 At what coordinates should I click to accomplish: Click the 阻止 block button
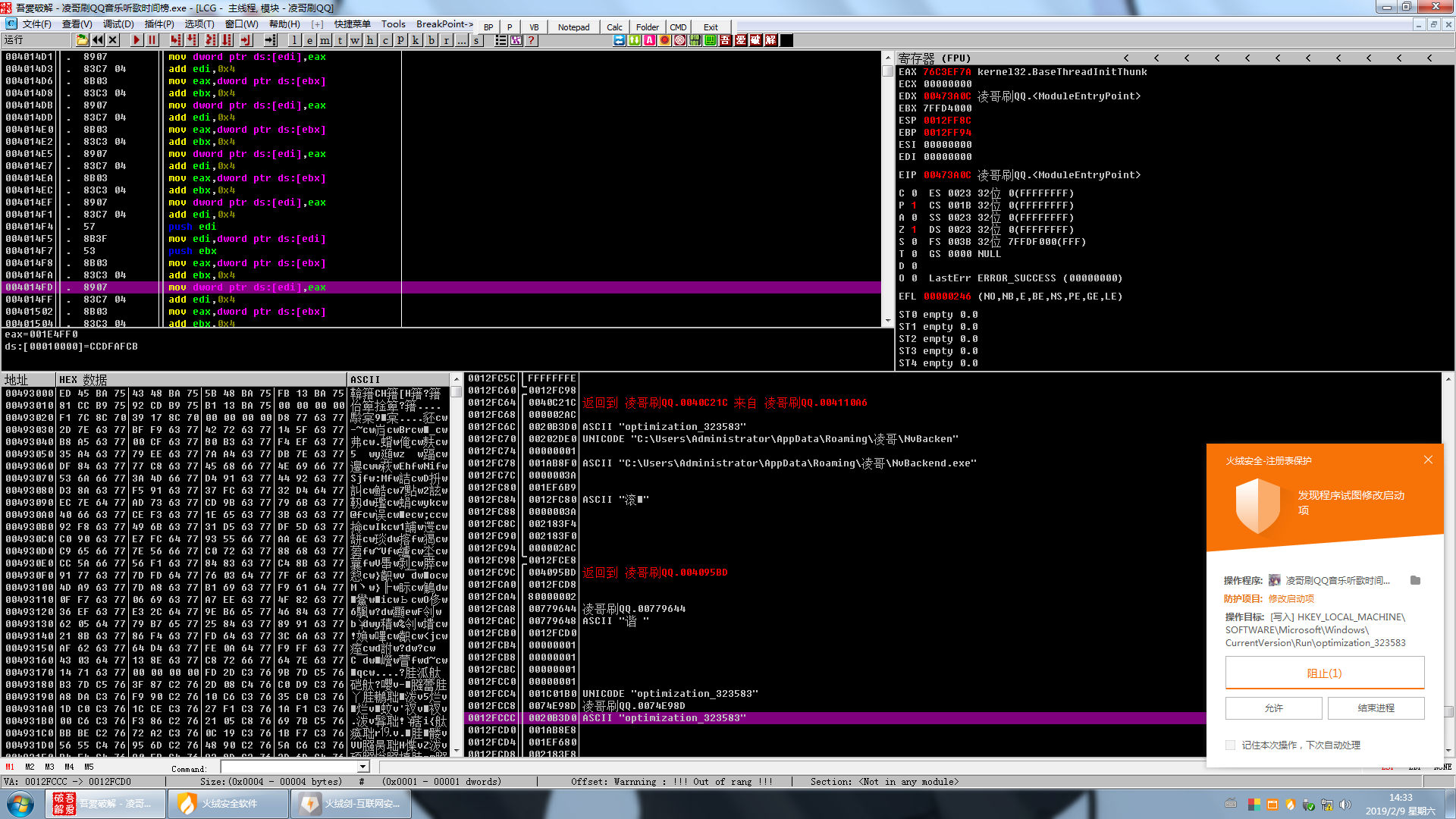point(1324,673)
